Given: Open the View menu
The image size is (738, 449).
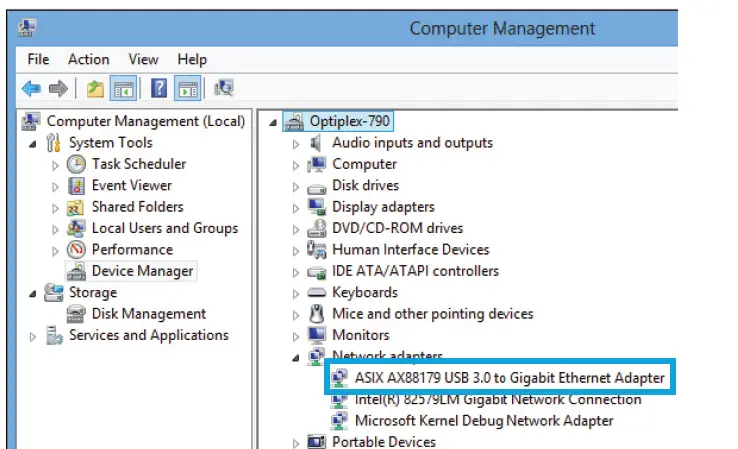Looking at the screenshot, I should 144,59.
